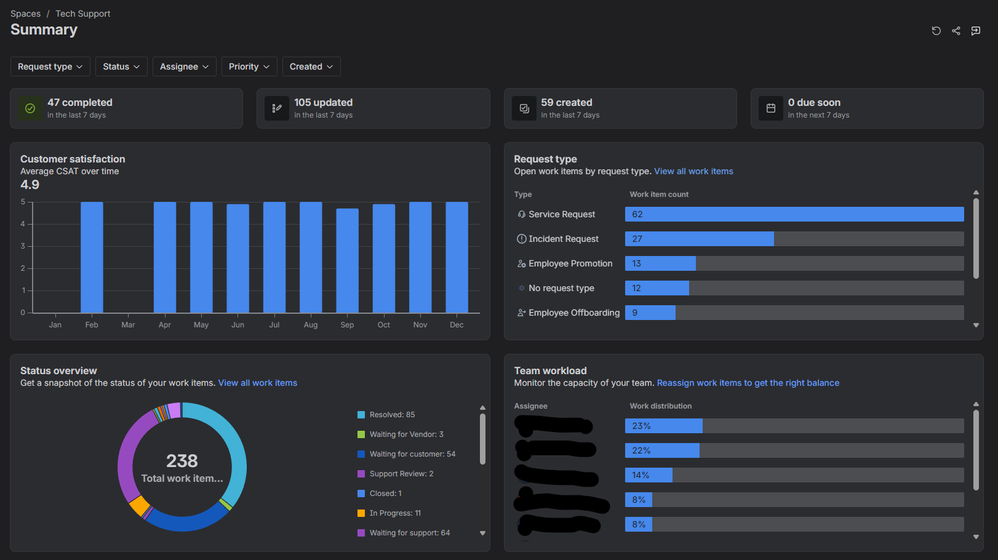The width and height of the screenshot is (998, 560).
Task: Open the Priority filter dropdown
Action: tap(249, 66)
